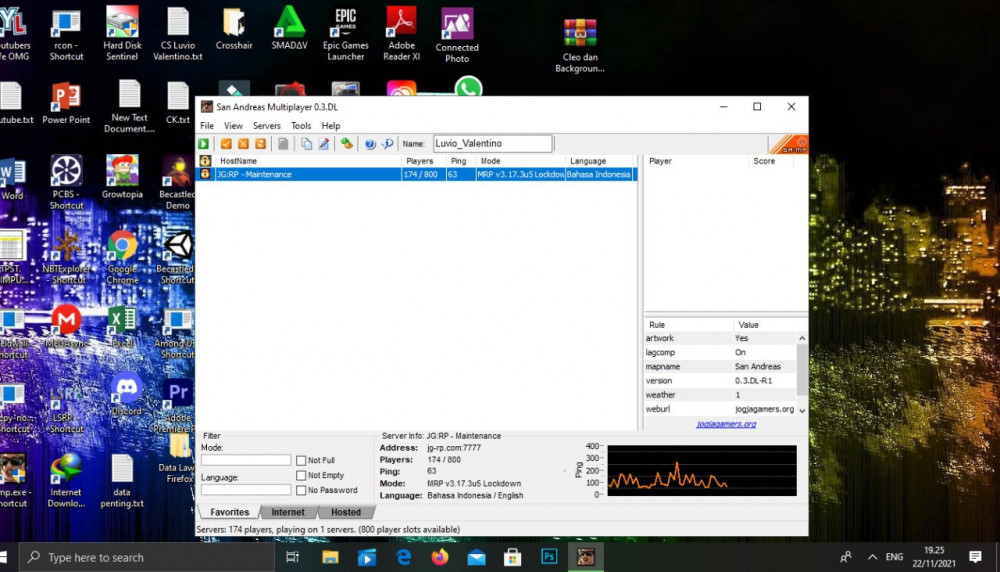Click the 'lagcomp' rule row

(x=720, y=352)
